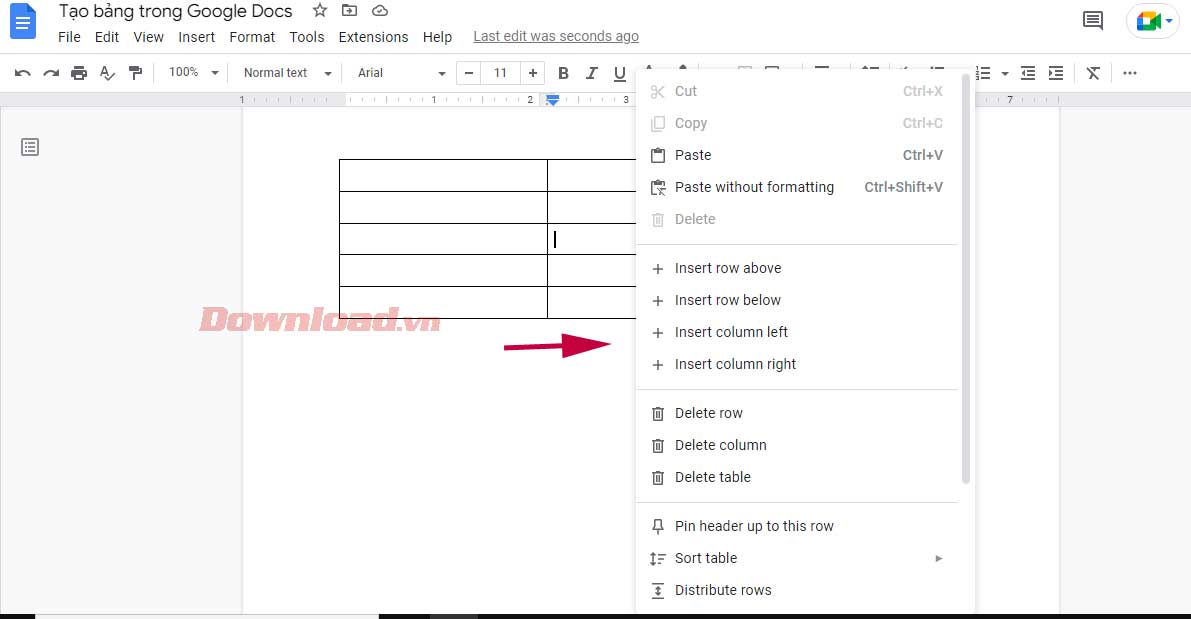Toggle italic formatting
Image resolution: width=1191 pixels, height=619 pixels.
pyautogui.click(x=591, y=72)
